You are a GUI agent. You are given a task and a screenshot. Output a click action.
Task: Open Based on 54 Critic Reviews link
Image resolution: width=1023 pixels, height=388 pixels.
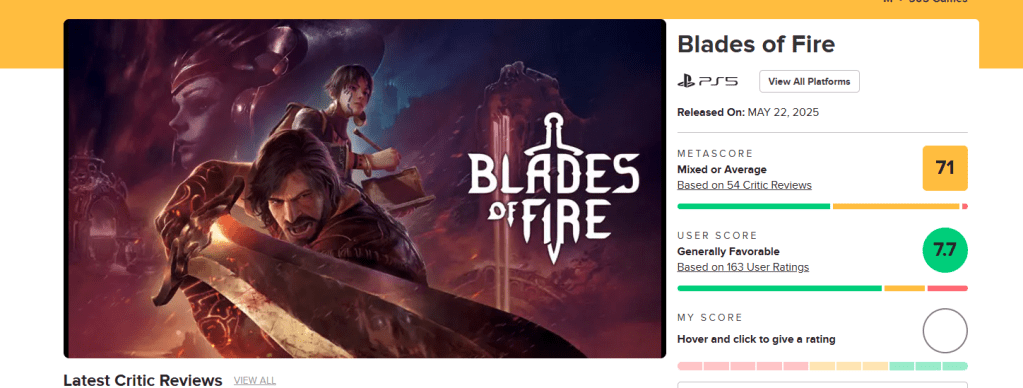click(x=744, y=185)
